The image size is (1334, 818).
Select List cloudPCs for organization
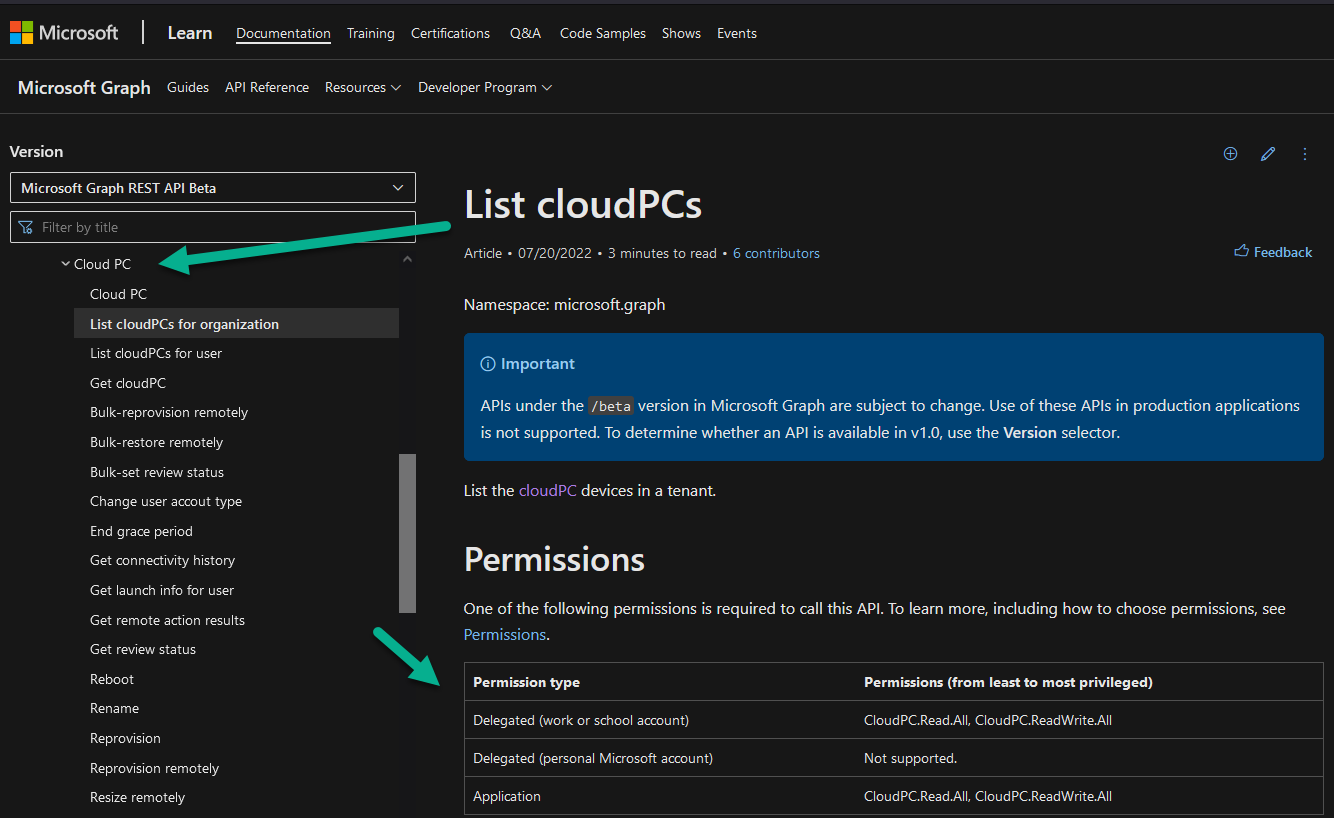236,324
